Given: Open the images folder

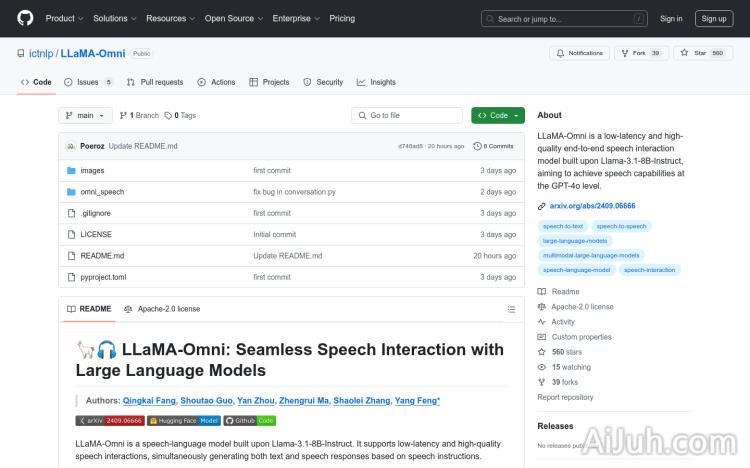Looking at the screenshot, I should click(x=92, y=170).
